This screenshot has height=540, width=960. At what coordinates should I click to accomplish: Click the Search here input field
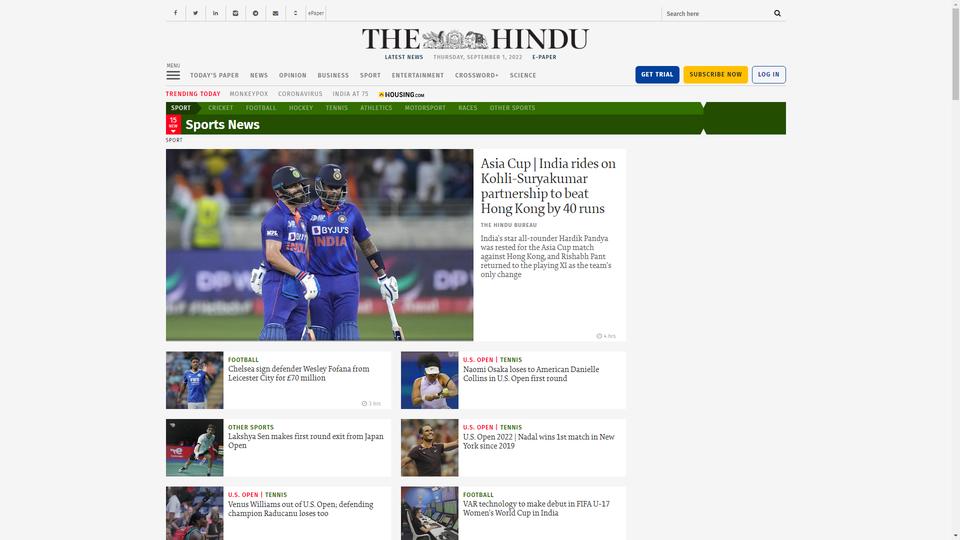pyautogui.click(x=716, y=13)
